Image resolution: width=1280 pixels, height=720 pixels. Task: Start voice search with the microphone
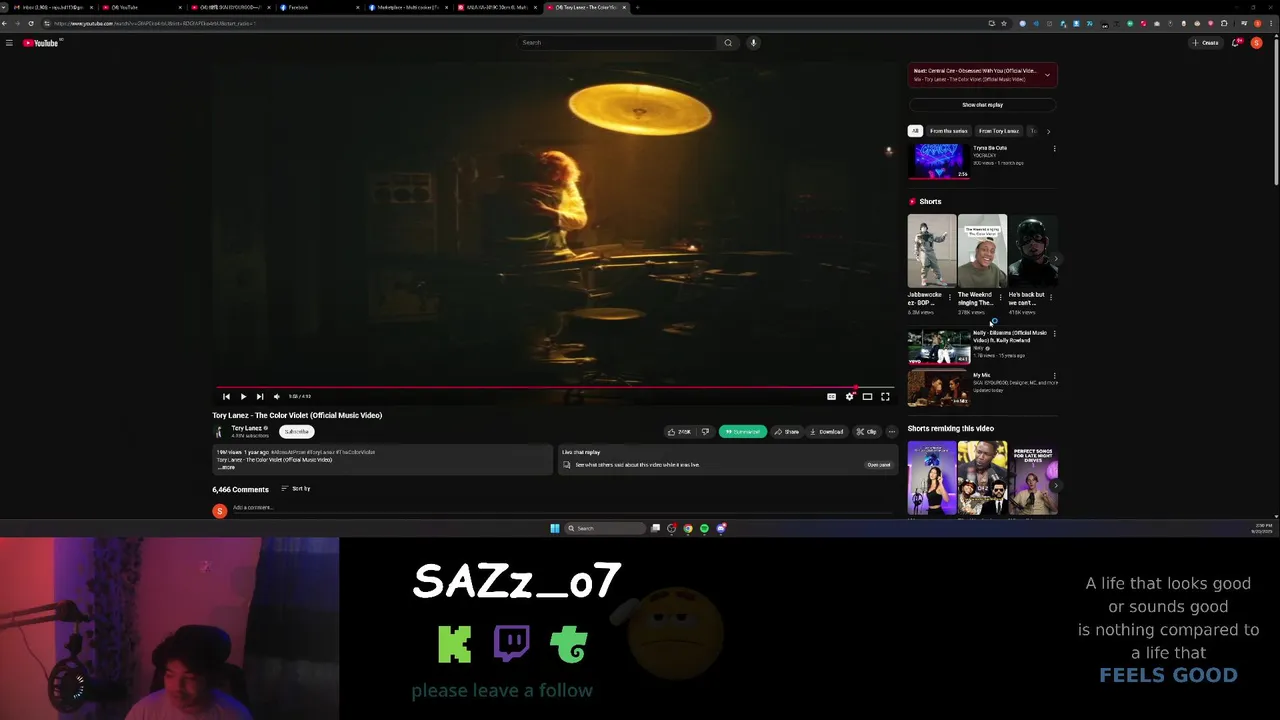[753, 43]
